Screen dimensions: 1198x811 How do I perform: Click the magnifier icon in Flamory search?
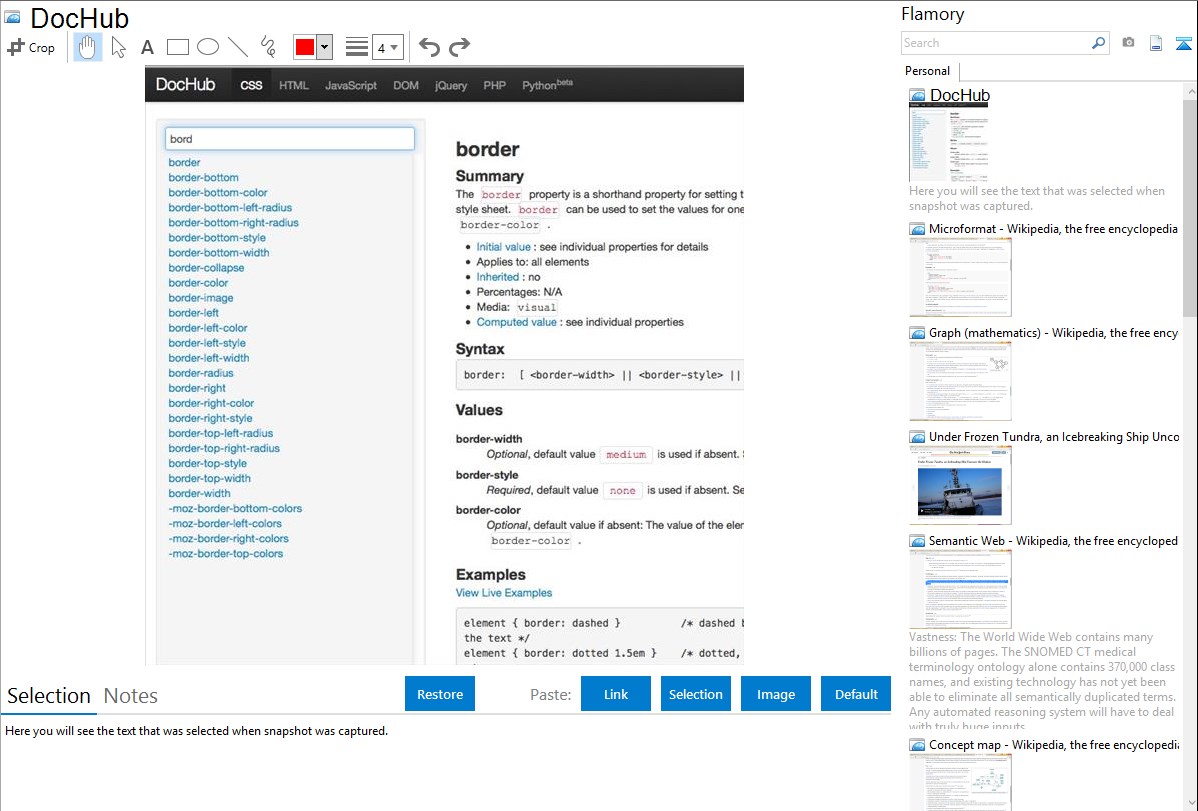[1098, 43]
